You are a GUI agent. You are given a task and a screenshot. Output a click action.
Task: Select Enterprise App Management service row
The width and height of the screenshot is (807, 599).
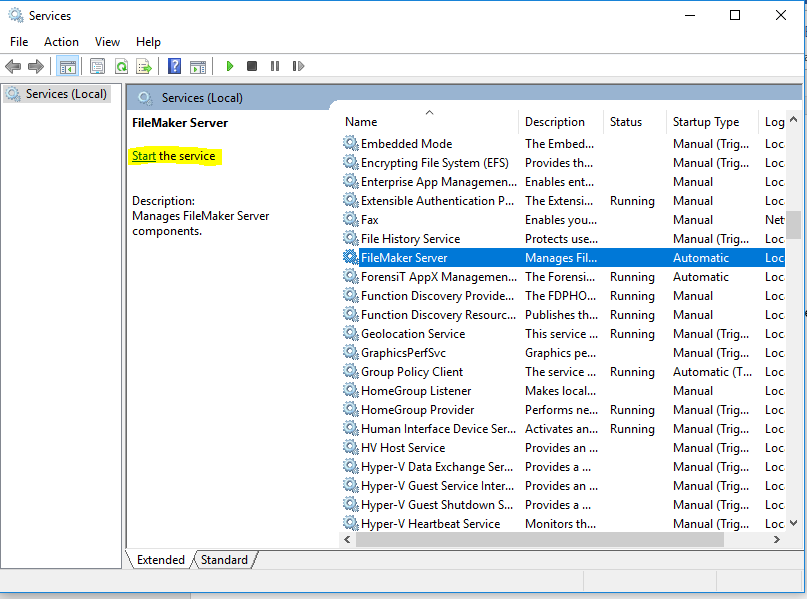[x=563, y=182]
